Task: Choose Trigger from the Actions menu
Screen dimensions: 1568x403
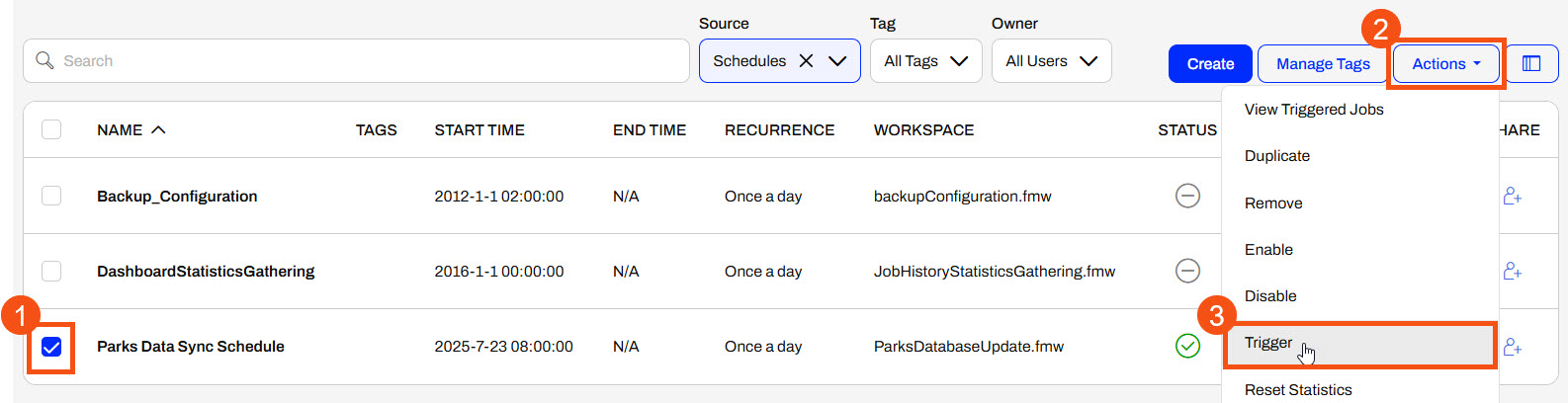Action: pyautogui.click(x=1268, y=343)
